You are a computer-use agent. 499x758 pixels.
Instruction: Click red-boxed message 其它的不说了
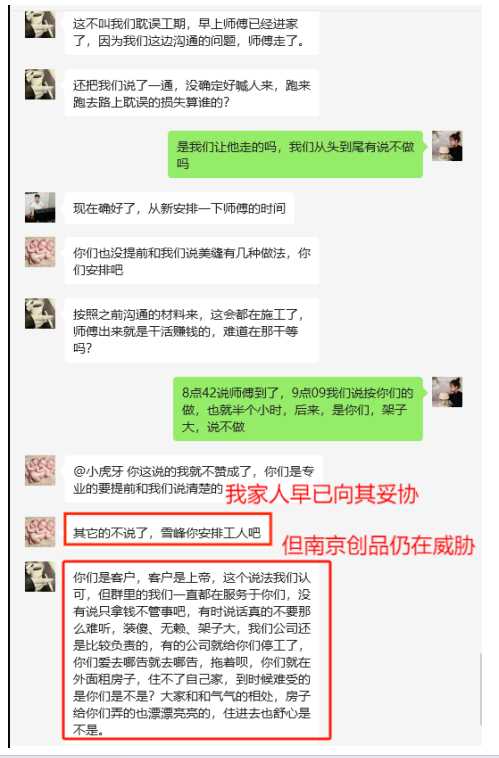pyautogui.click(x=167, y=530)
